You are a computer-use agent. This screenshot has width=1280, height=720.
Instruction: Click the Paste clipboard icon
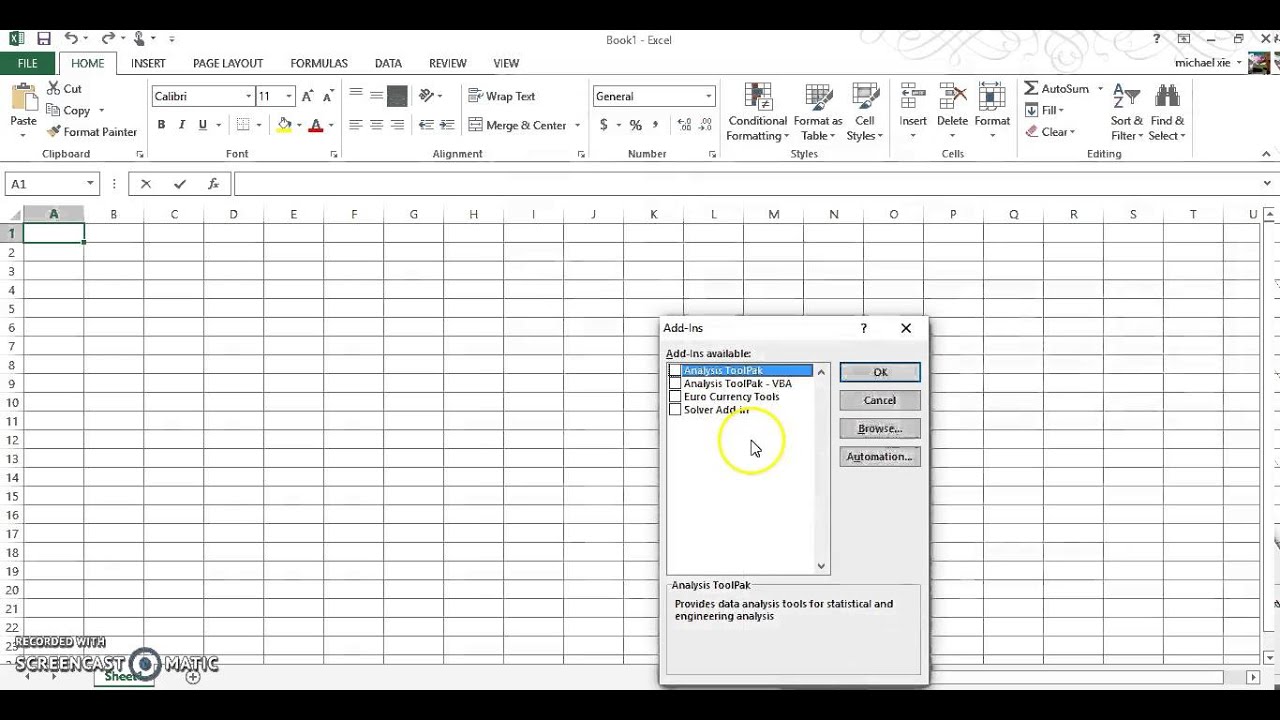[x=23, y=98]
